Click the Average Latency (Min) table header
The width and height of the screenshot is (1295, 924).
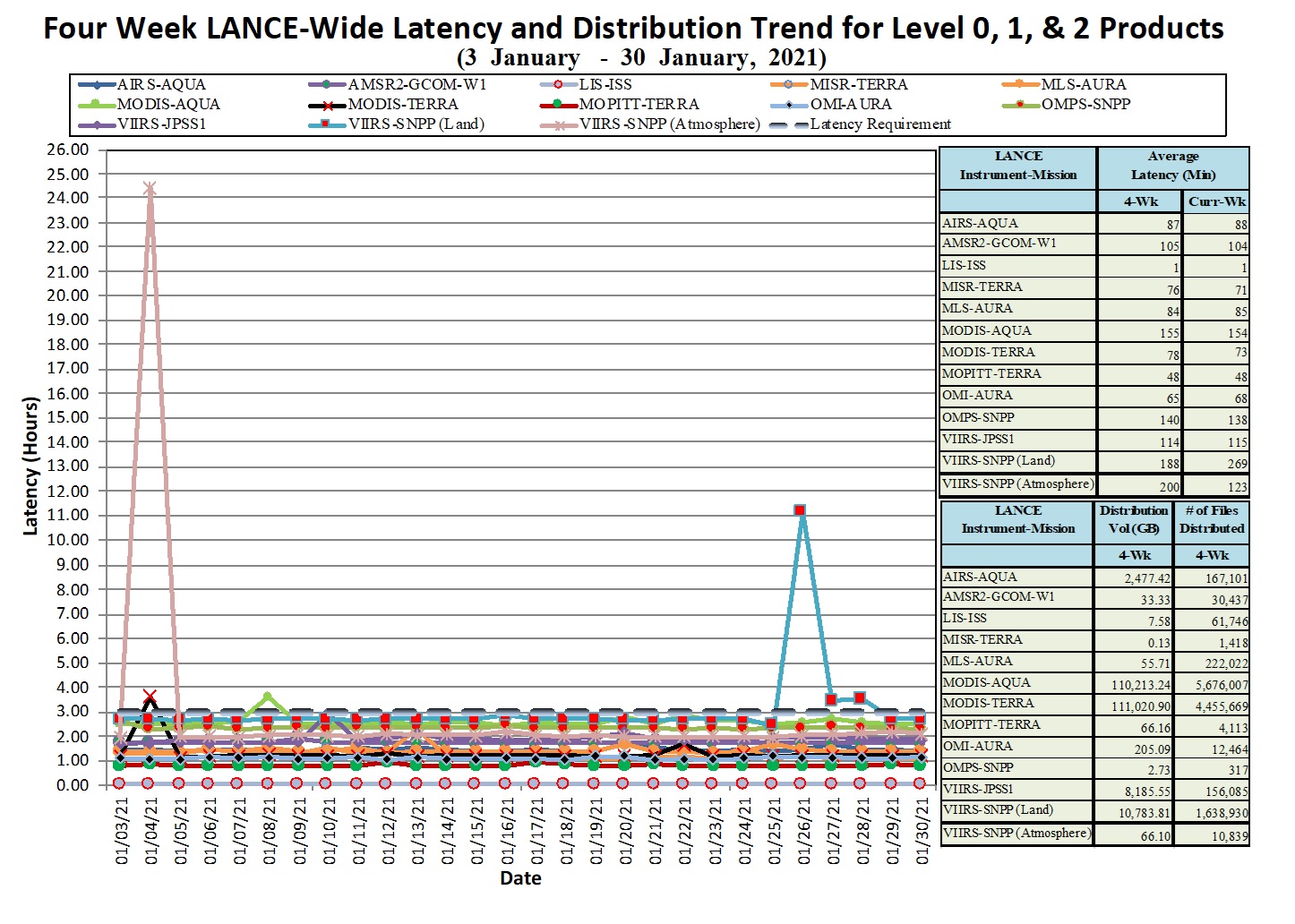click(1173, 167)
